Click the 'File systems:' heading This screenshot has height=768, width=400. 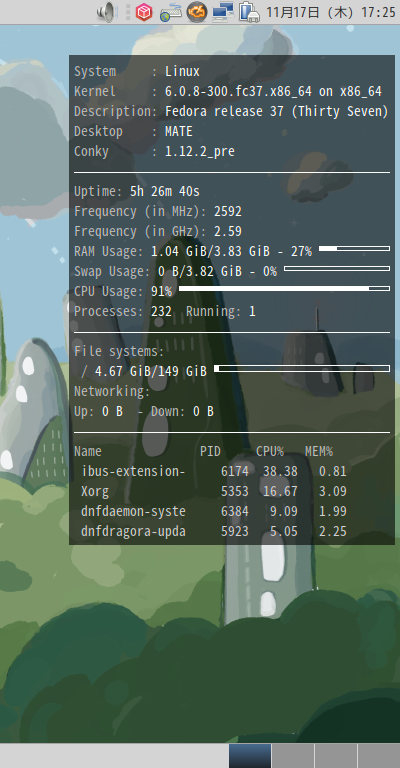pyautogui.click(x=119, y=352)
